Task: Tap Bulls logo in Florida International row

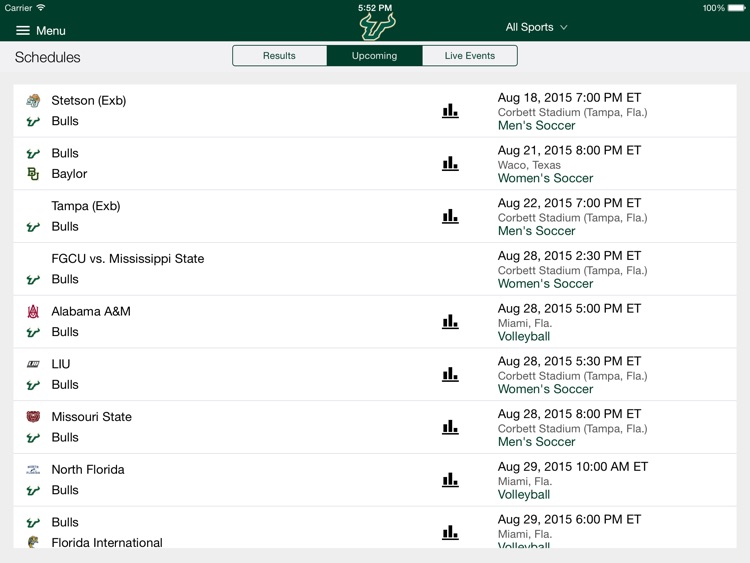Action: point(33,522)
